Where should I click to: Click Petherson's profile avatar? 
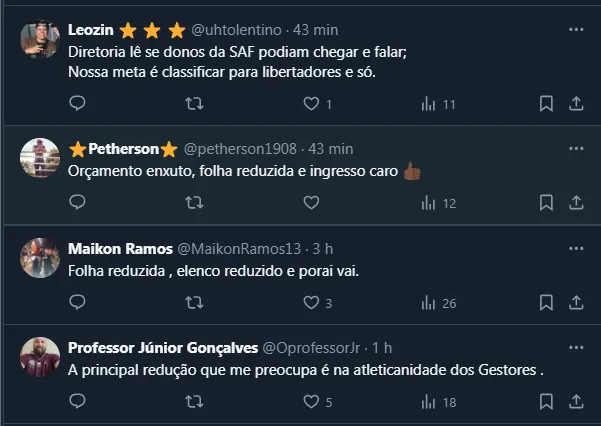click(x=40, y=158)
